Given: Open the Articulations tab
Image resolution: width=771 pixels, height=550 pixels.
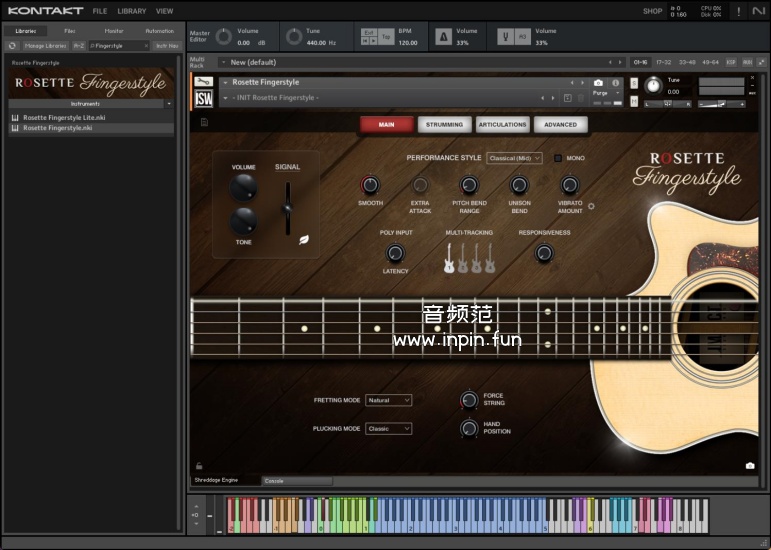Looking at the screenshot, I should point(502,125).
